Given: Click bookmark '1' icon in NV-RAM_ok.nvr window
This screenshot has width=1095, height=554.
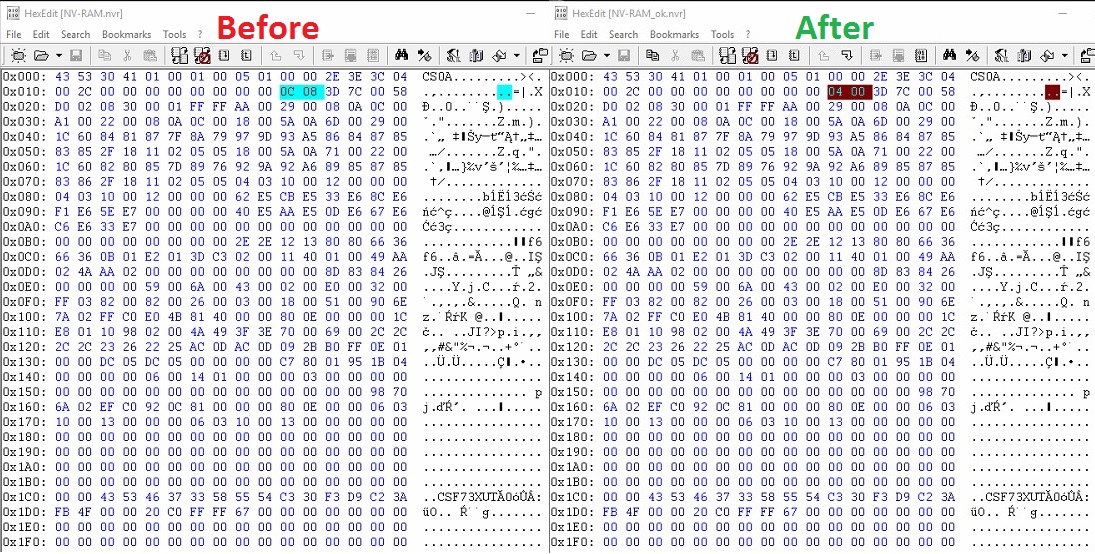Looking at the screenshot, I should 772,55.
